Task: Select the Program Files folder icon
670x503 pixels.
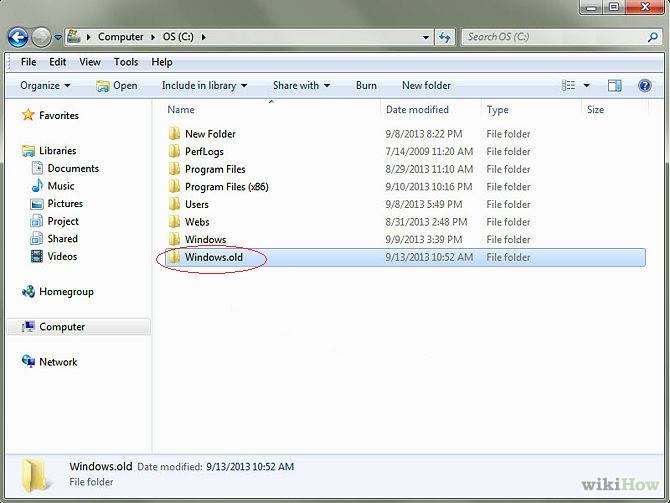Action: (x=174, y=169)
